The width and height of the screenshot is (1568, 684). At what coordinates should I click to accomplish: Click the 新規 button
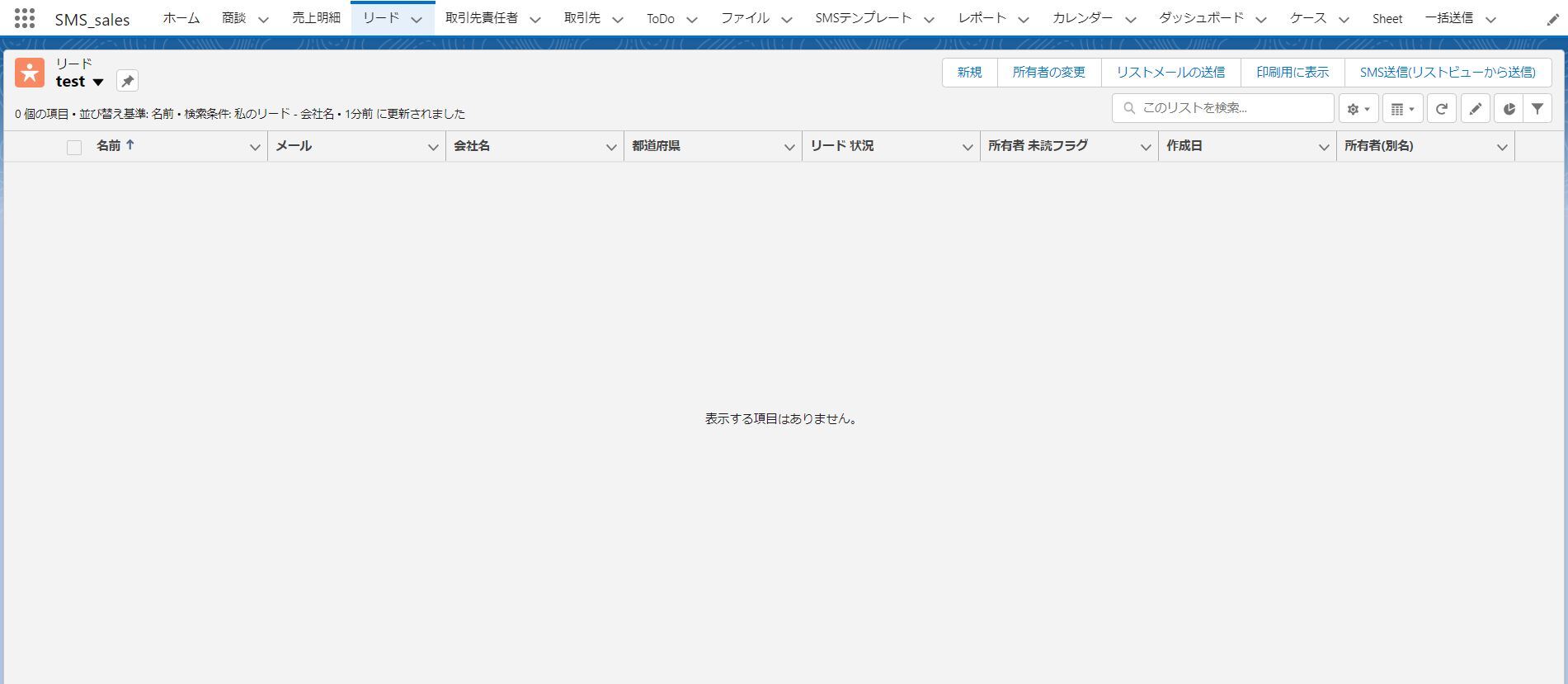[x=969, y=73]
